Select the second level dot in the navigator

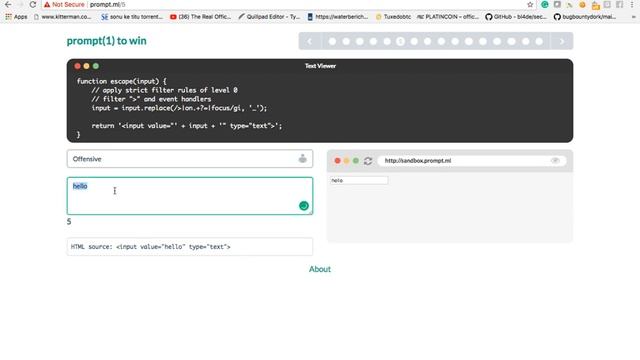coord(346,41)
